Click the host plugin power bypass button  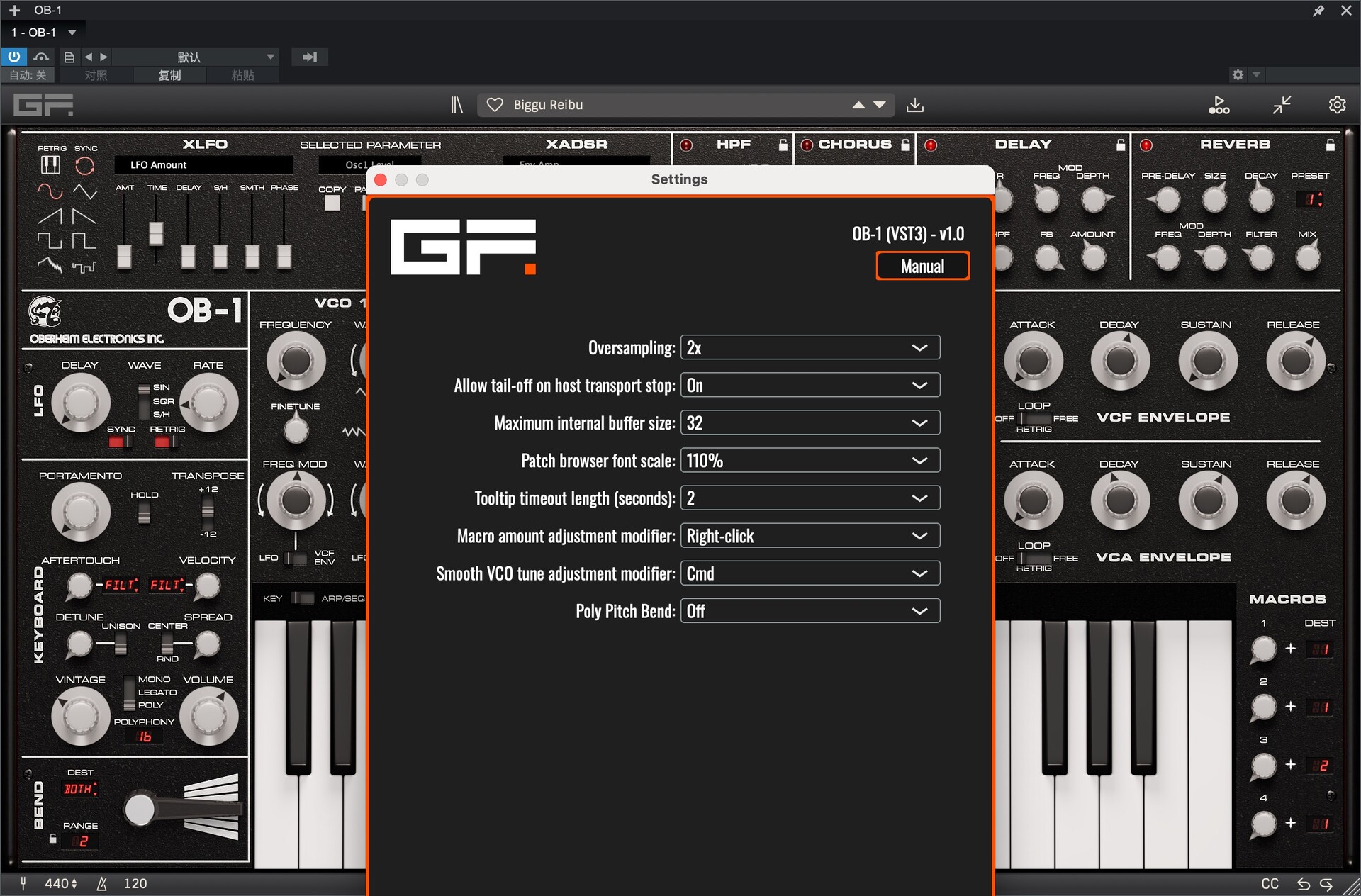(14, 57)
